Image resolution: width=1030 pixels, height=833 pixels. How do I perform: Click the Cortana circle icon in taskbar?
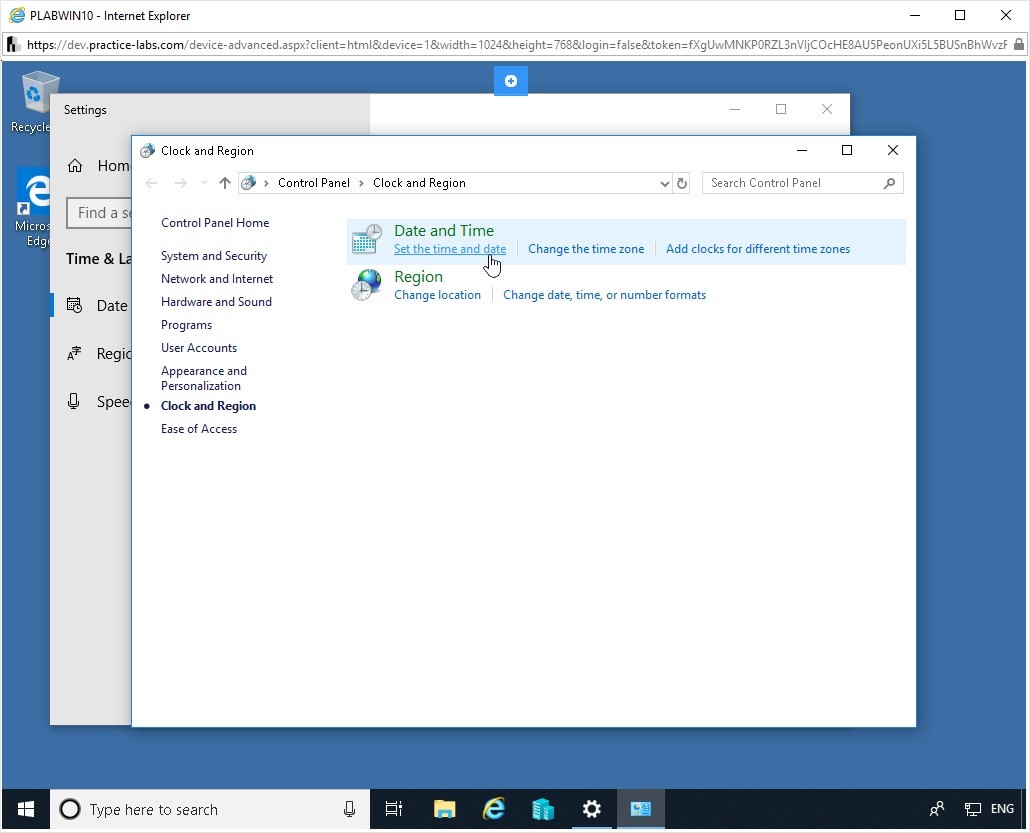tap(70, 809)
